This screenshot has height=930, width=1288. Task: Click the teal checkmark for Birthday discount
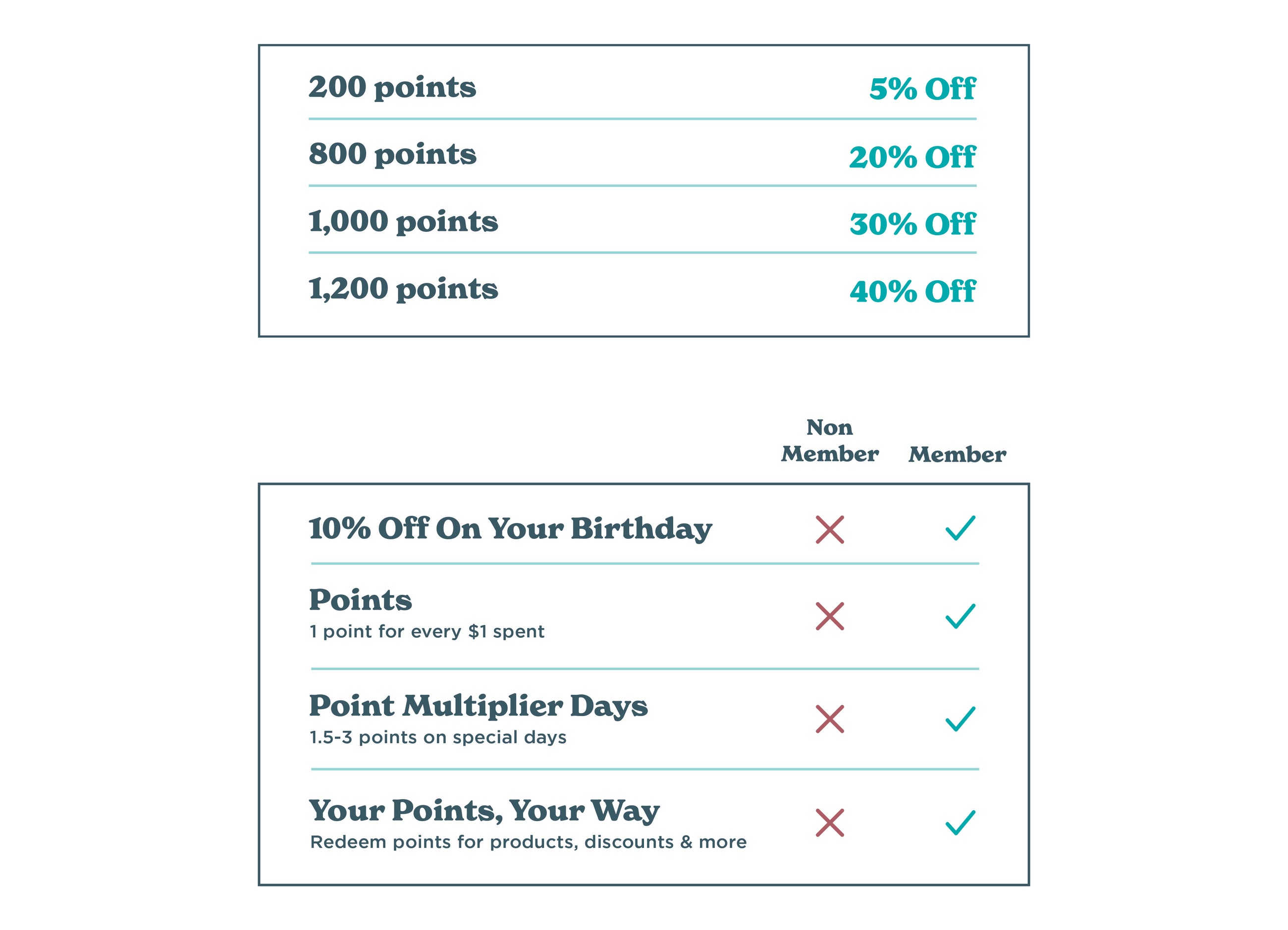pos(961,528)
